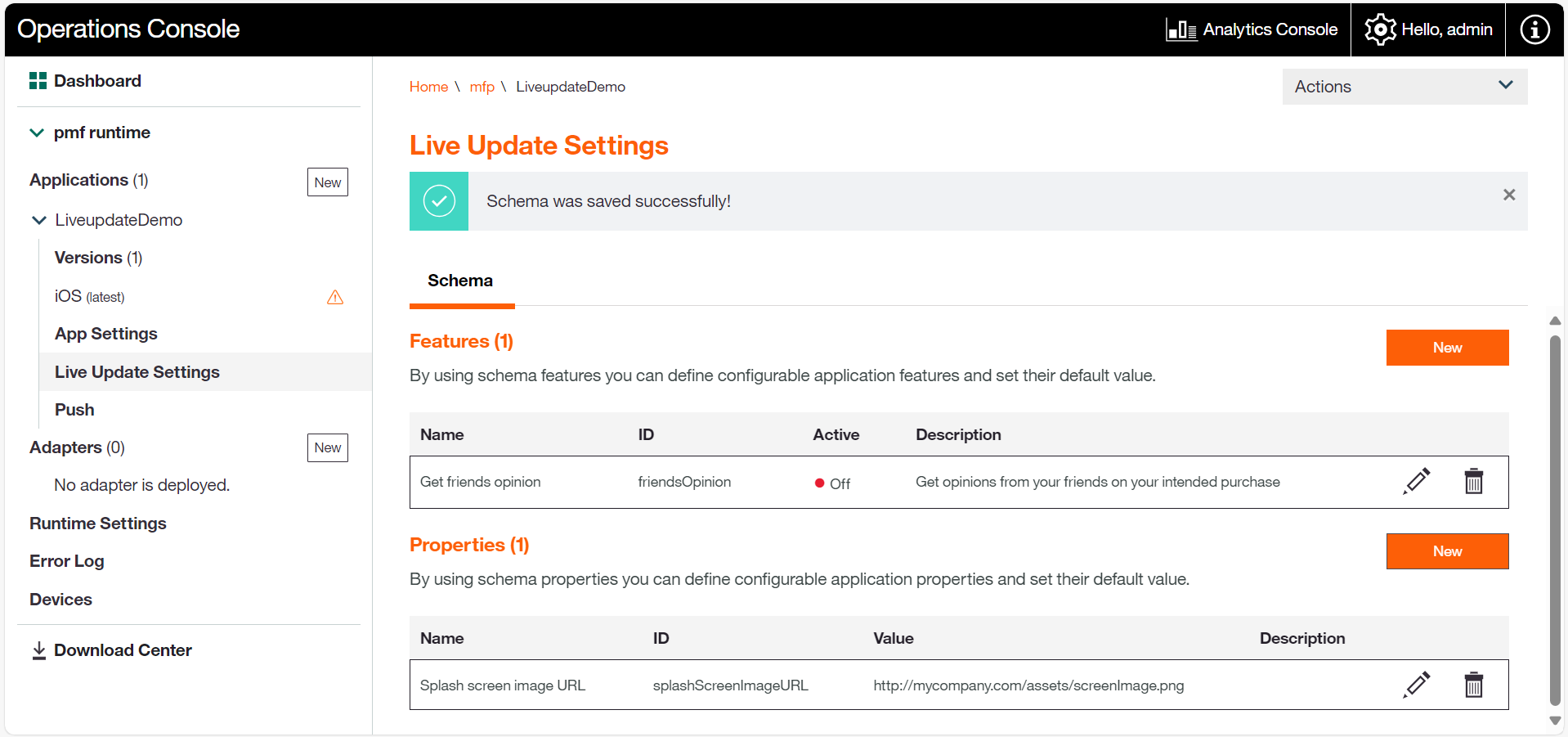The width and height of the screenshot is (1568, 737).
Task: Delete the friendsOpinion feature with trash icon
Action: (x=1473, y=482)
